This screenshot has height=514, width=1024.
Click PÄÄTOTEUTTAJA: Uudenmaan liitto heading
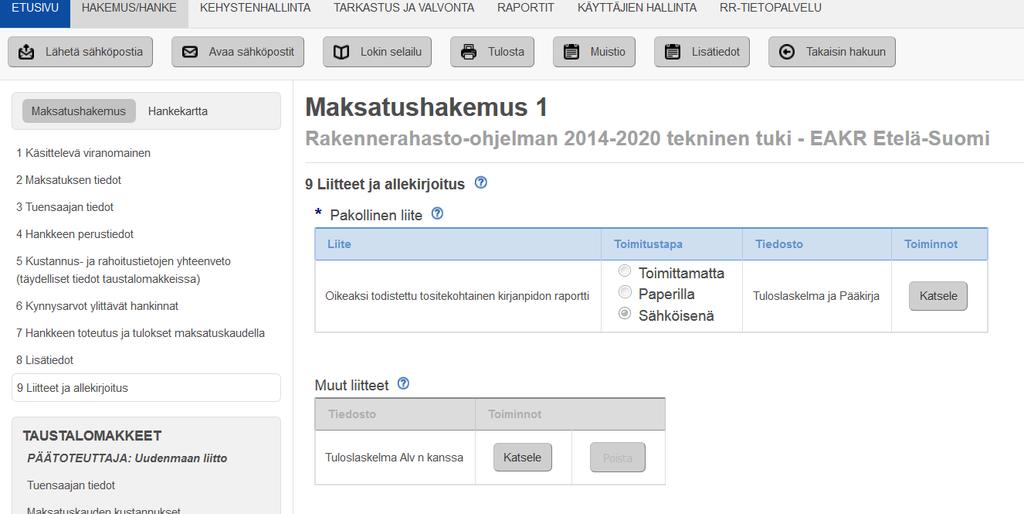coord(127,458)
